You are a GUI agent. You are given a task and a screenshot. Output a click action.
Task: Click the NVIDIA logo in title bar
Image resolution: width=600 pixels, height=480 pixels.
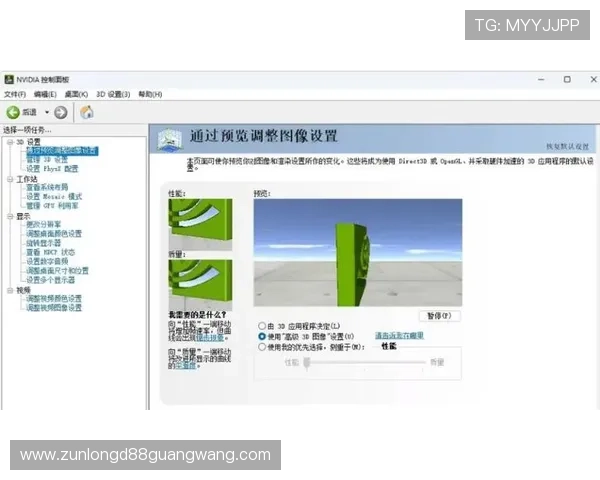[9, 79]
